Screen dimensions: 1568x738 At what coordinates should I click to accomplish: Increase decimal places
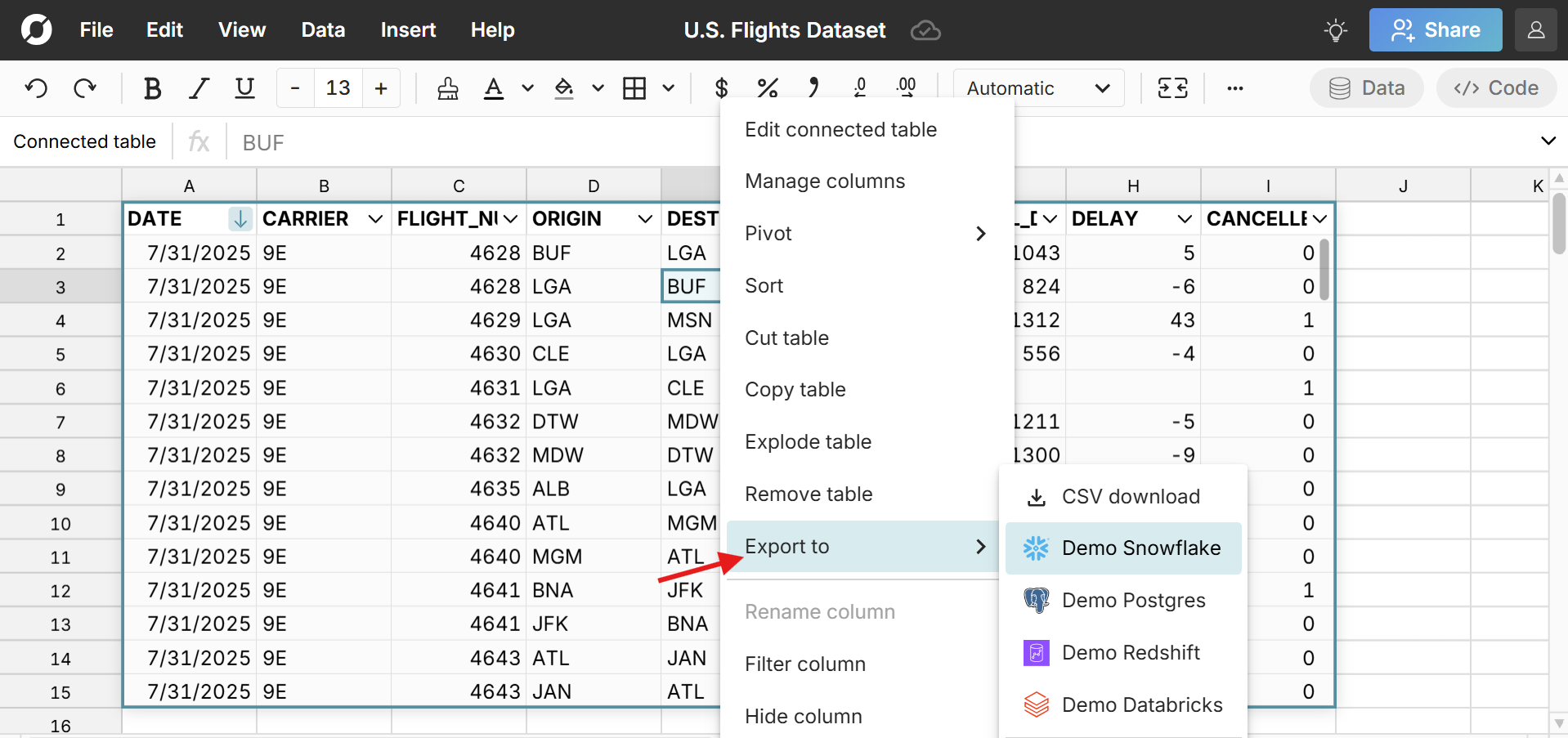(907, 87)
